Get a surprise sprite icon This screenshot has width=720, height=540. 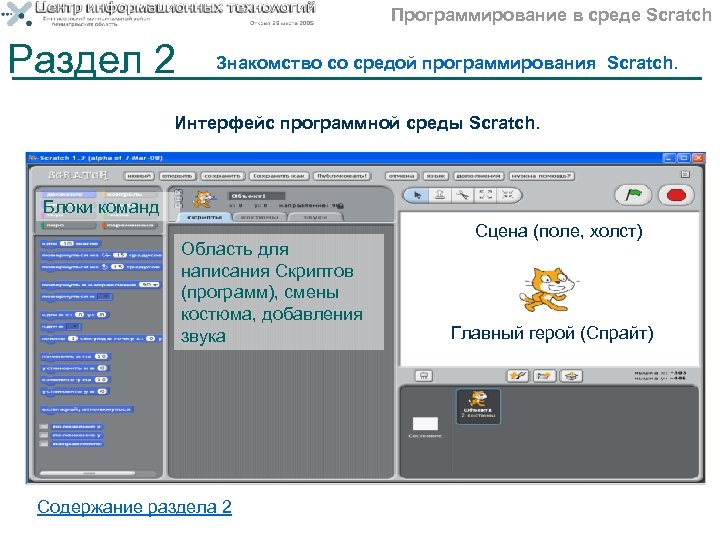click(571, 376)
